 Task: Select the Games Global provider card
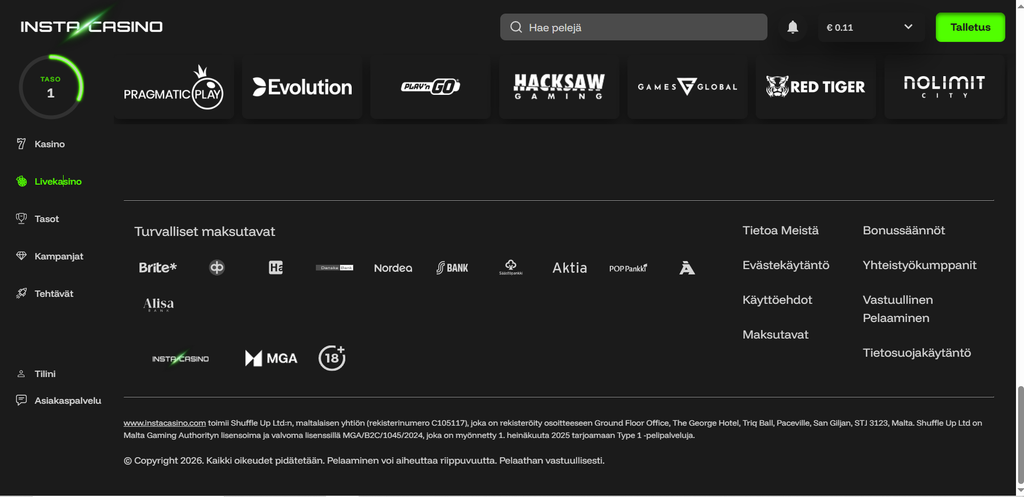click(687, 87)
